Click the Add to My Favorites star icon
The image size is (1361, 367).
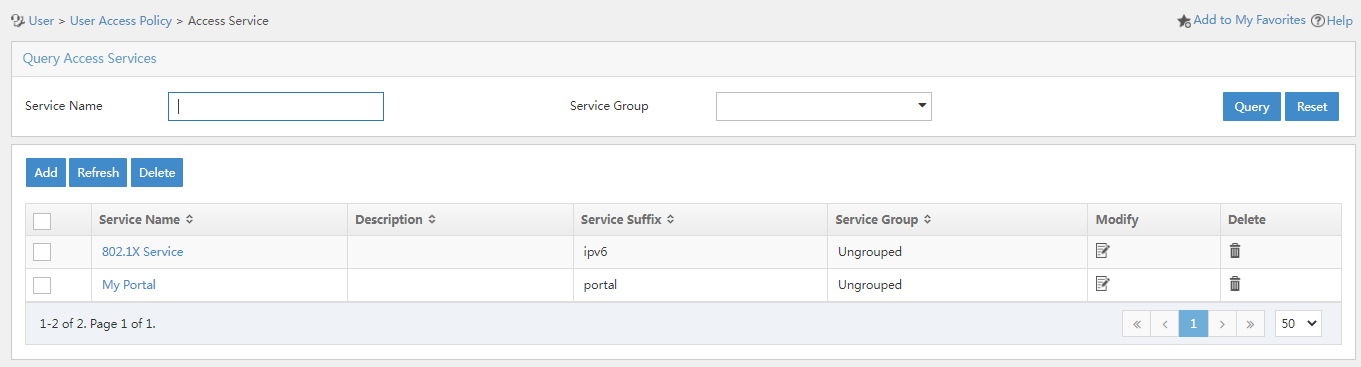click(1184, 20)
